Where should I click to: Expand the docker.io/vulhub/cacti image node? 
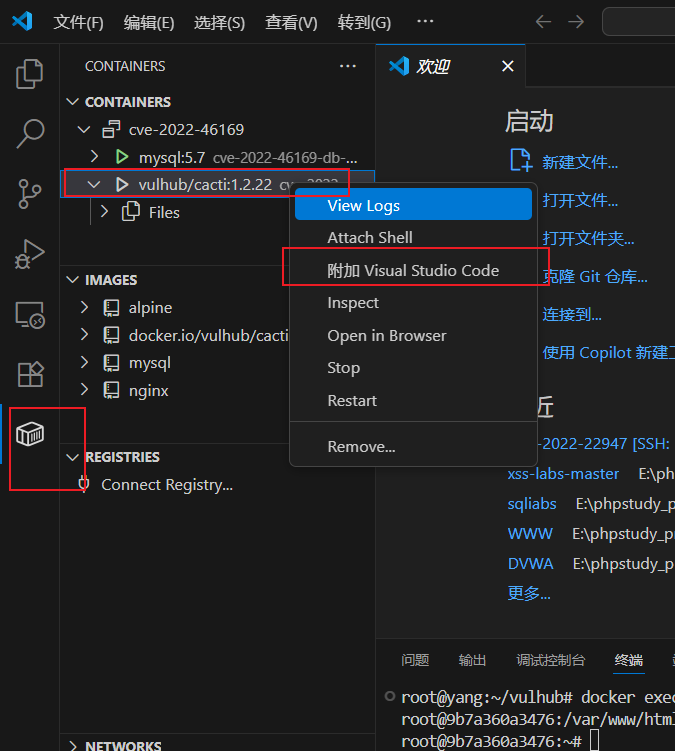point(84,335)
